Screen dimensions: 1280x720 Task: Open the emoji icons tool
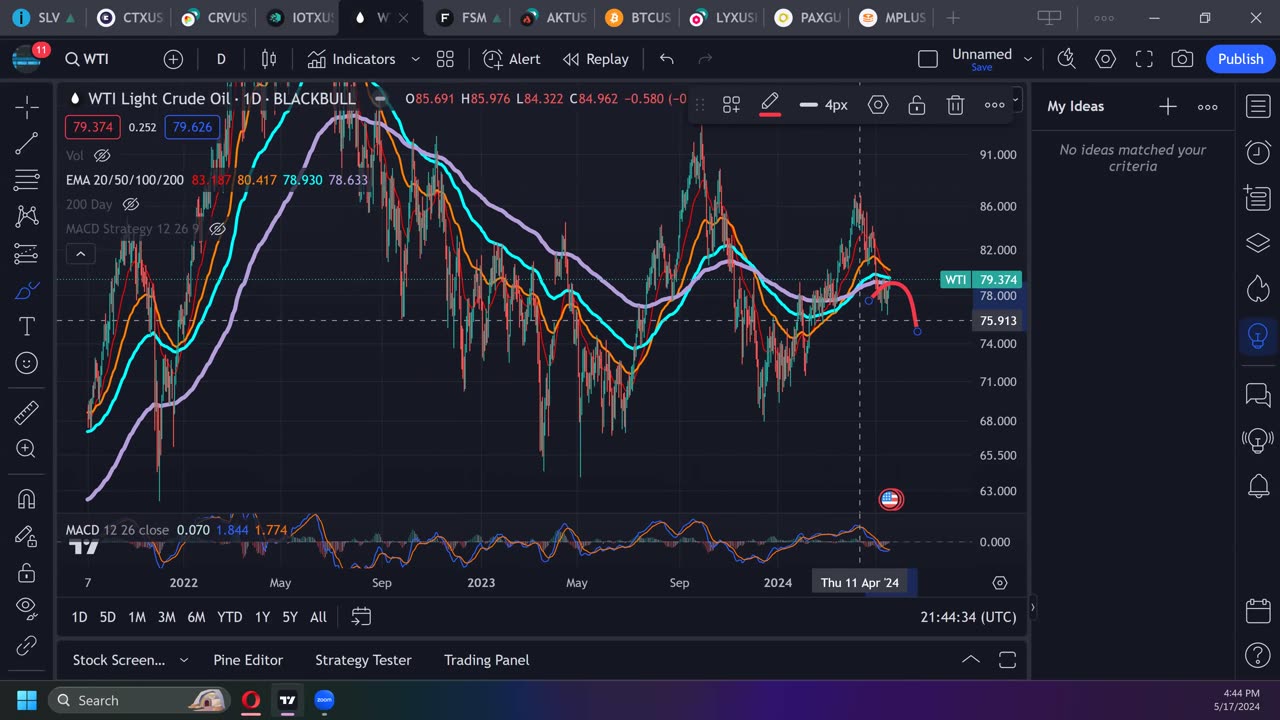coord(27,363)
